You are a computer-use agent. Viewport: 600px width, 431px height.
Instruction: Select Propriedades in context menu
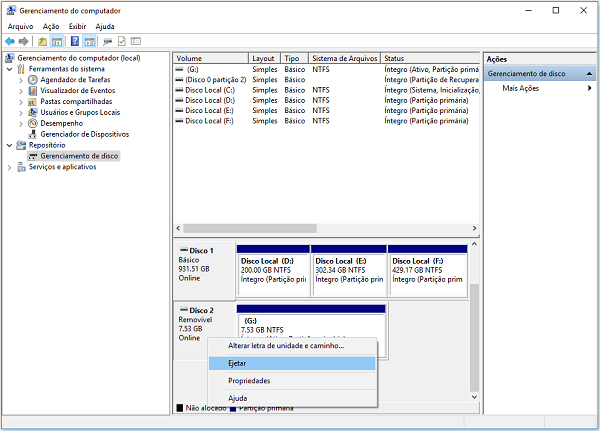coord(249,381)
